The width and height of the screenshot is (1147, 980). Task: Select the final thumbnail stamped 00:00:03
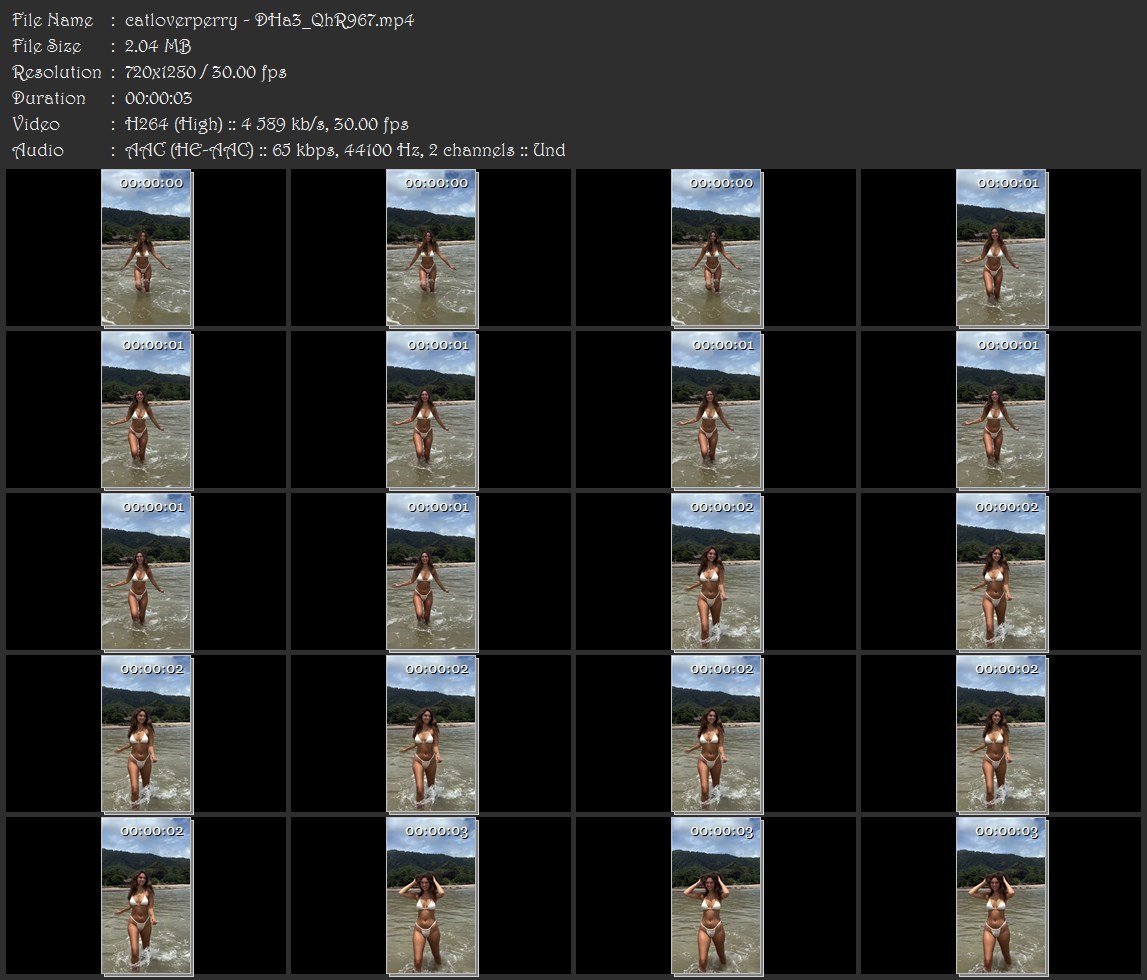[1001, 897]
